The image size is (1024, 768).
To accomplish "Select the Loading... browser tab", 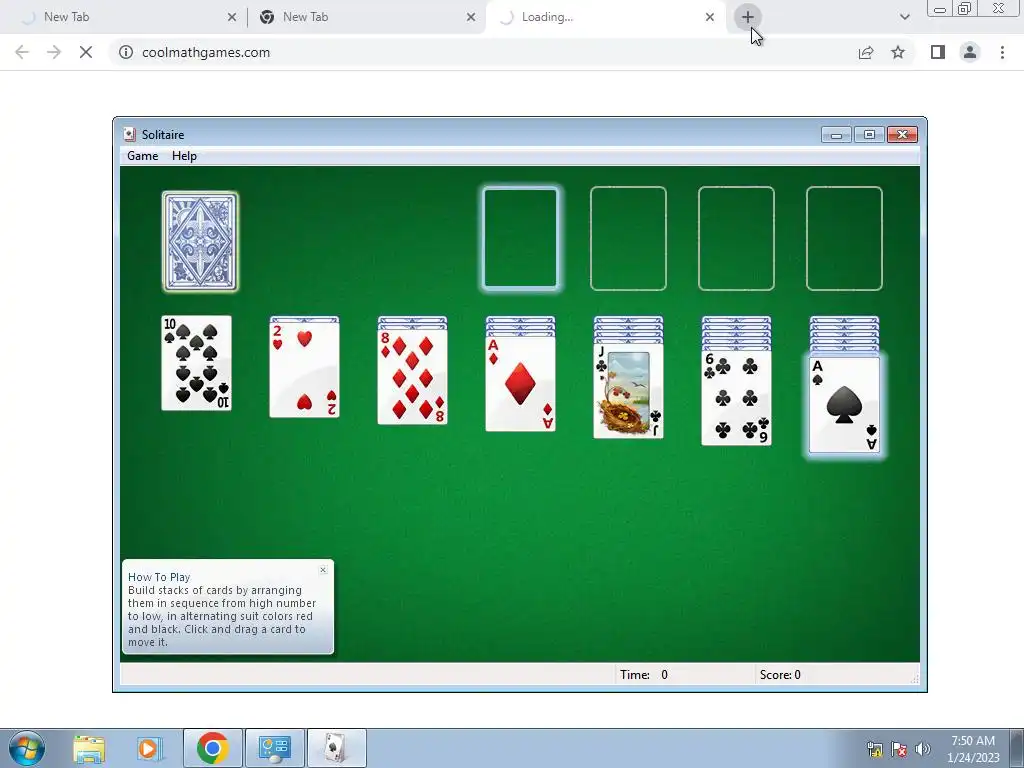I will [604, 17].
